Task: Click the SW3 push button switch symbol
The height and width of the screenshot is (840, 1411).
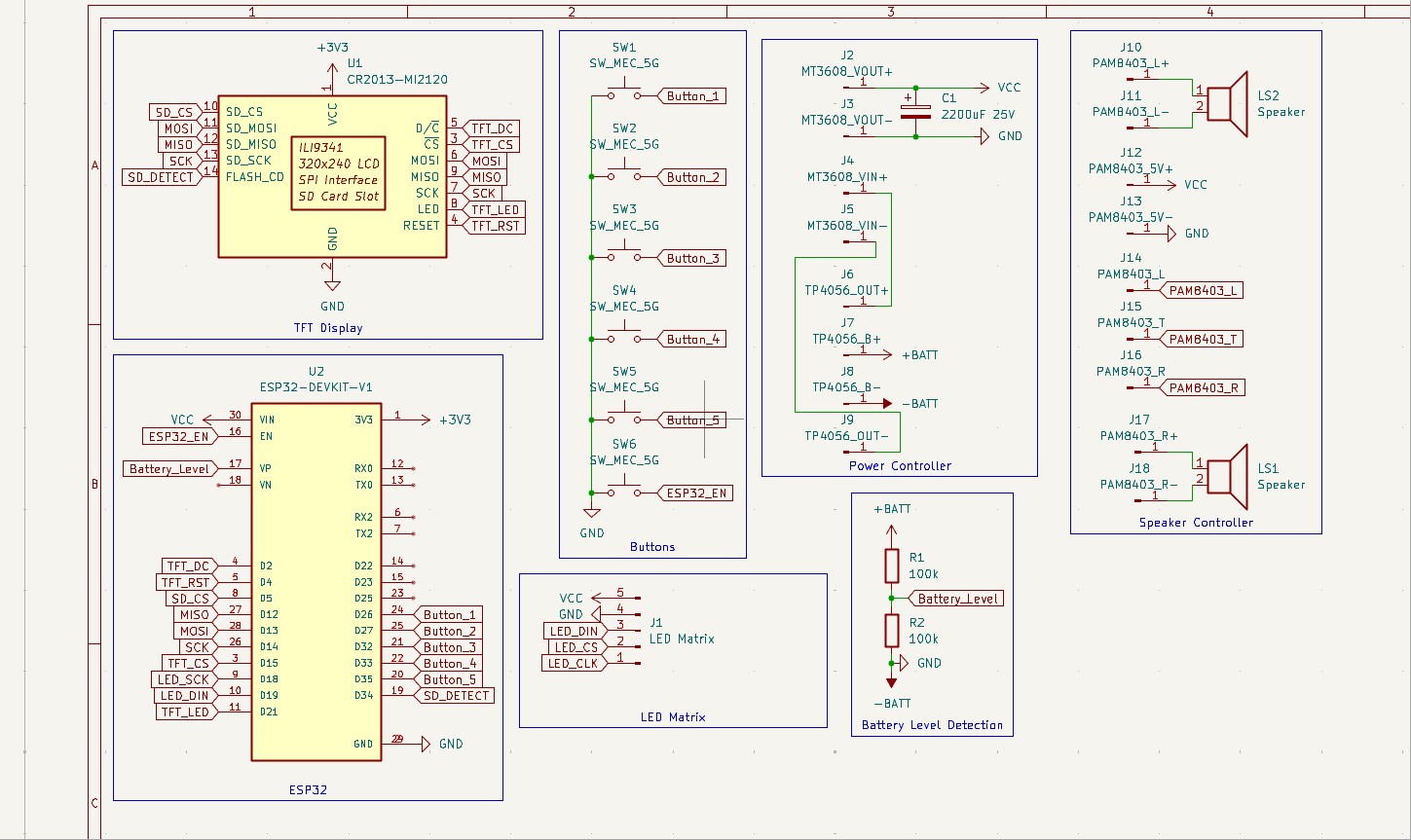Action: tap(623, 256)
